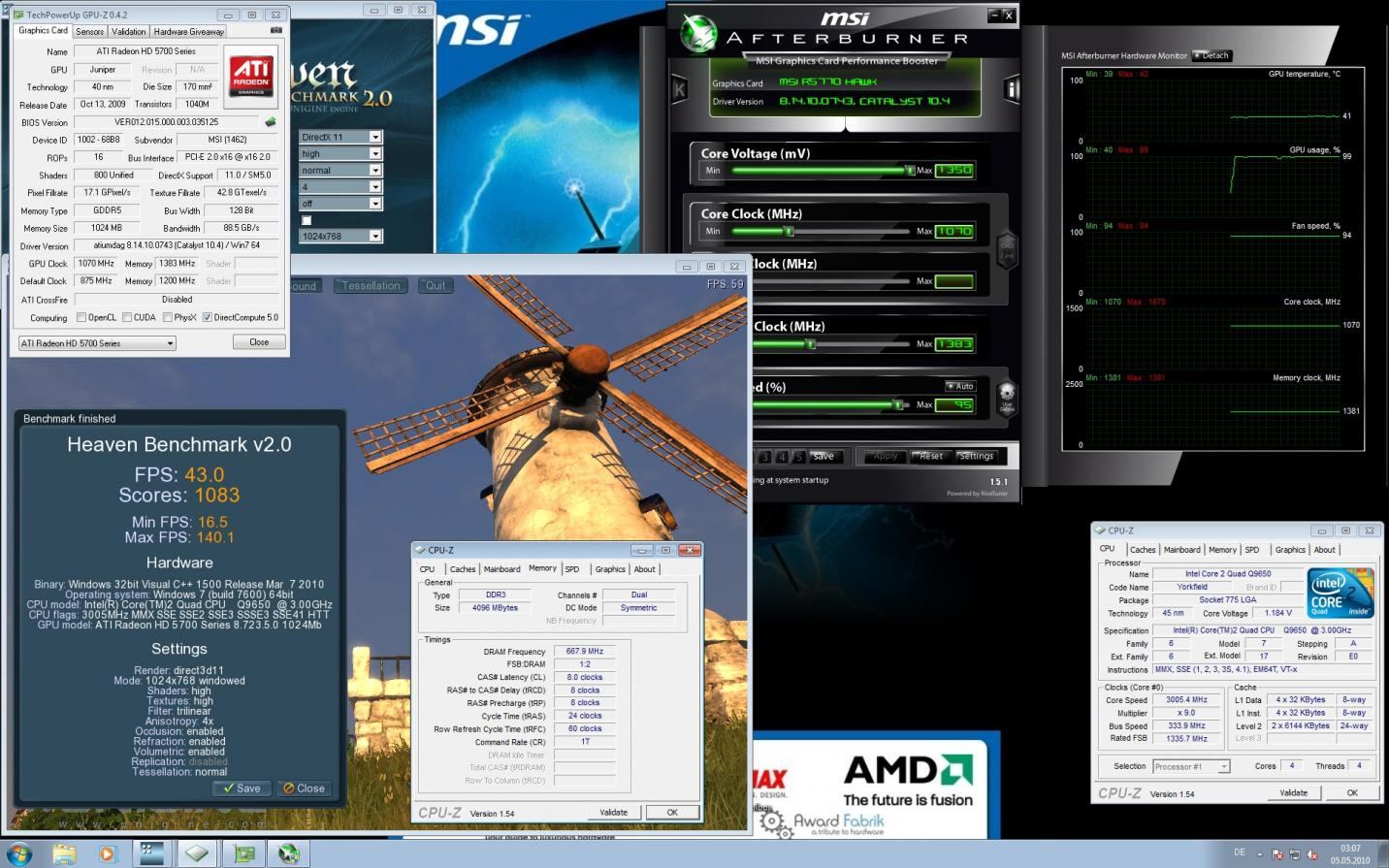Open the Hardware Giveaway tab

(189, 31)
